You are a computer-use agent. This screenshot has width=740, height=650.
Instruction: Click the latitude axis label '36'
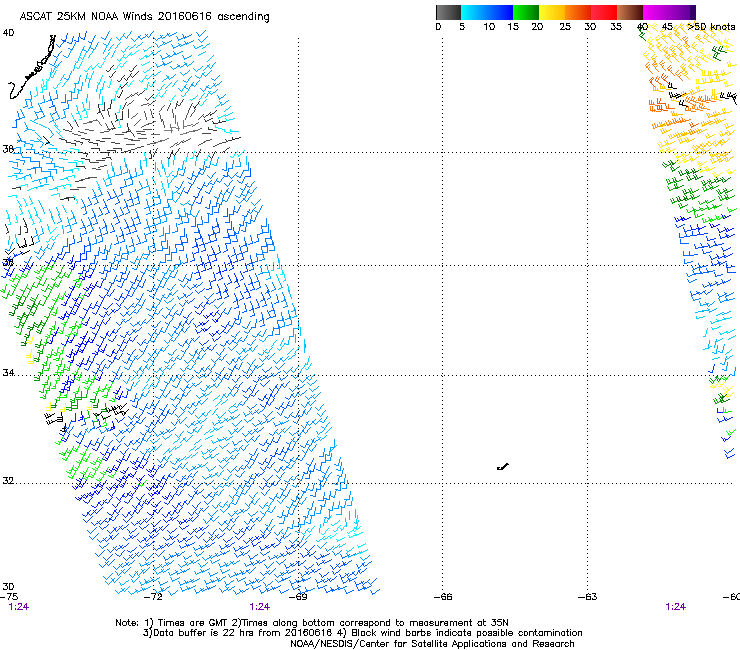click(8, 262)
